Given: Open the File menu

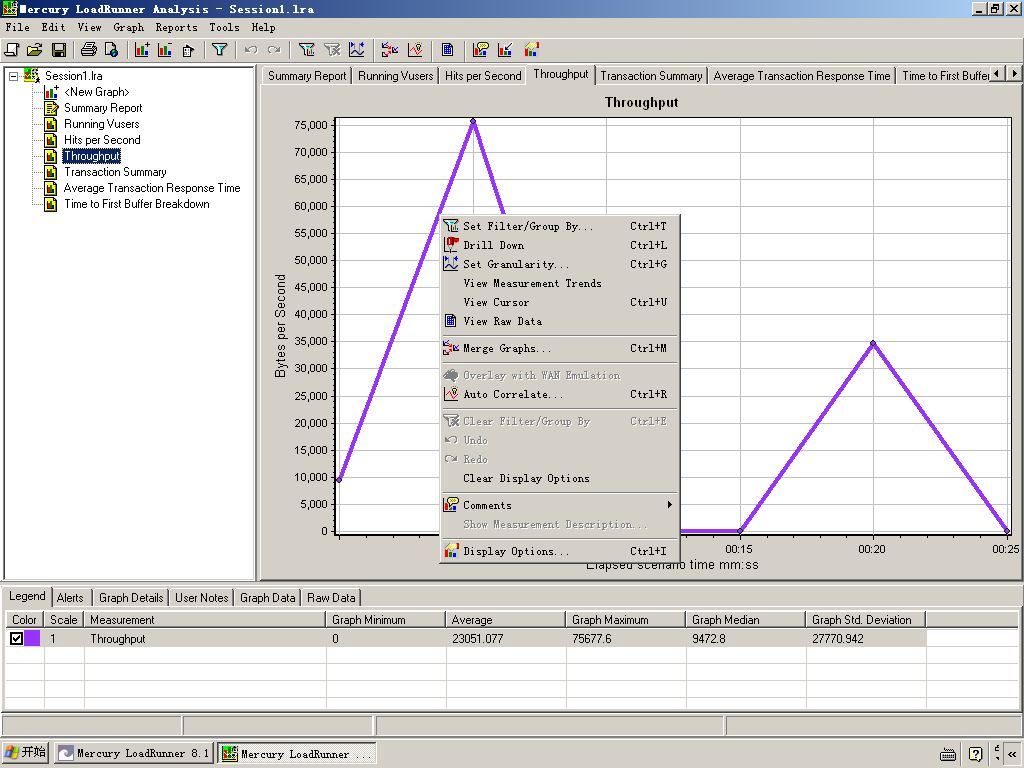Looking at the screenshot, I should [x=18, y=27].
